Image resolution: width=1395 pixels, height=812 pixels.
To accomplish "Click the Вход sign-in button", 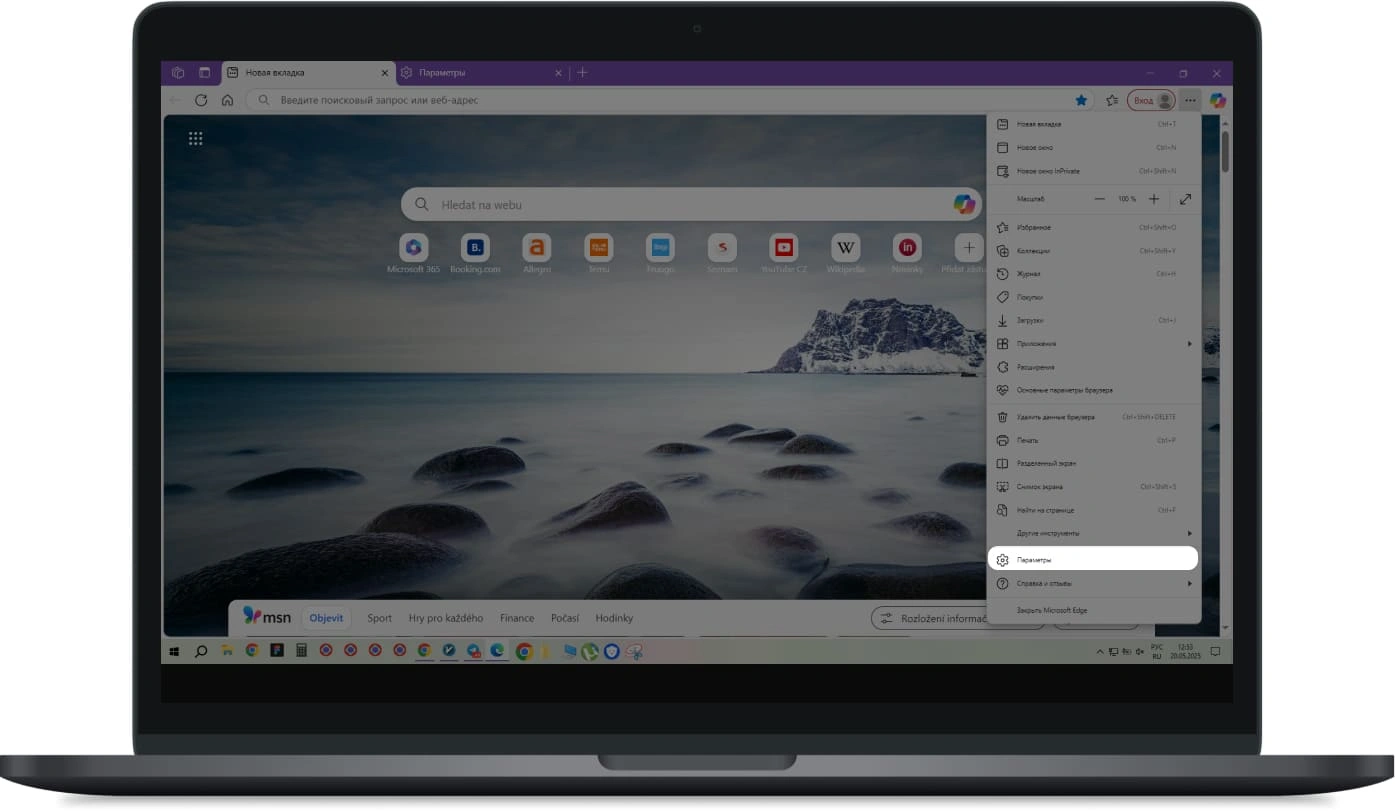I will tap(1151, 100).
